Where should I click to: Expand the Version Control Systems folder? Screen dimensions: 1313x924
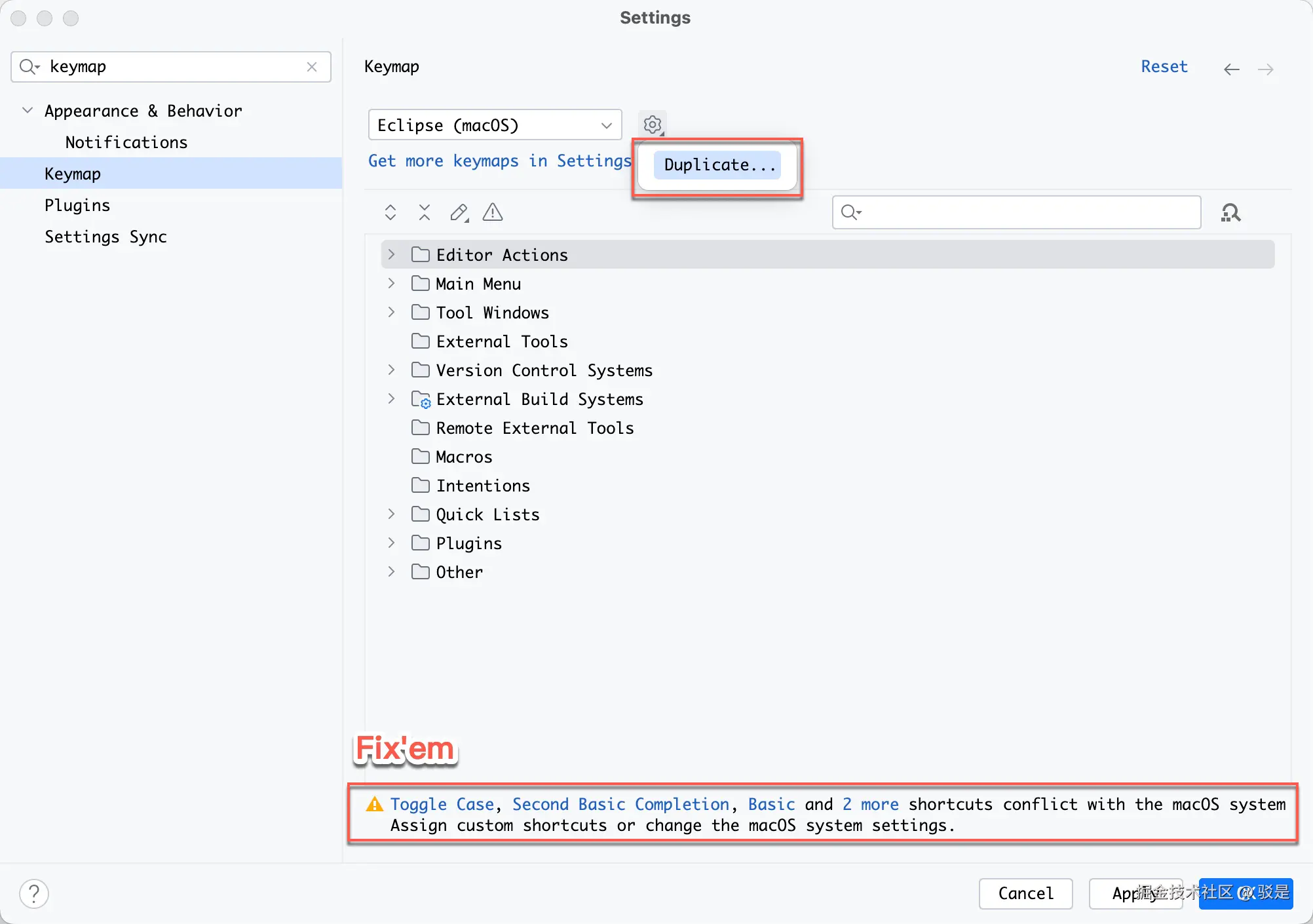[x=391, y=370]
